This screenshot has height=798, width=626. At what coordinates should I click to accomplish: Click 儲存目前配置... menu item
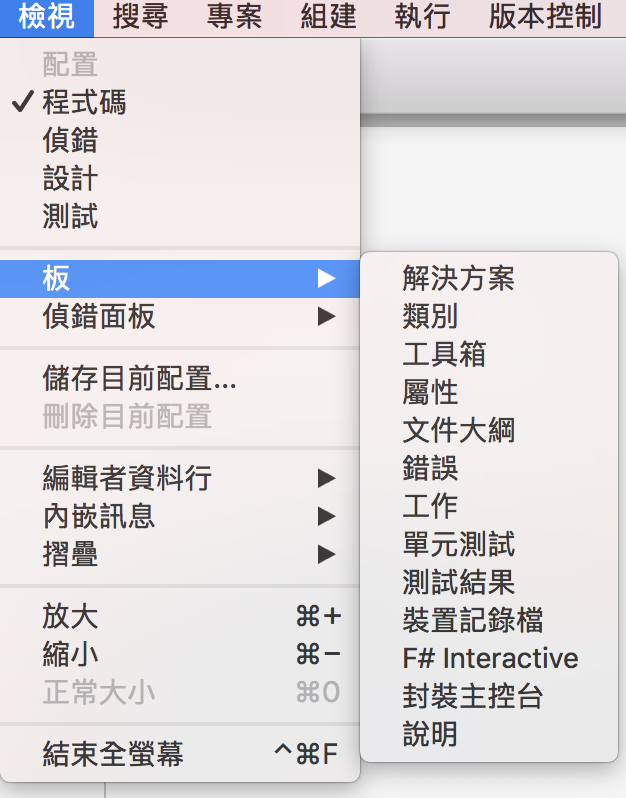(180, 378)
